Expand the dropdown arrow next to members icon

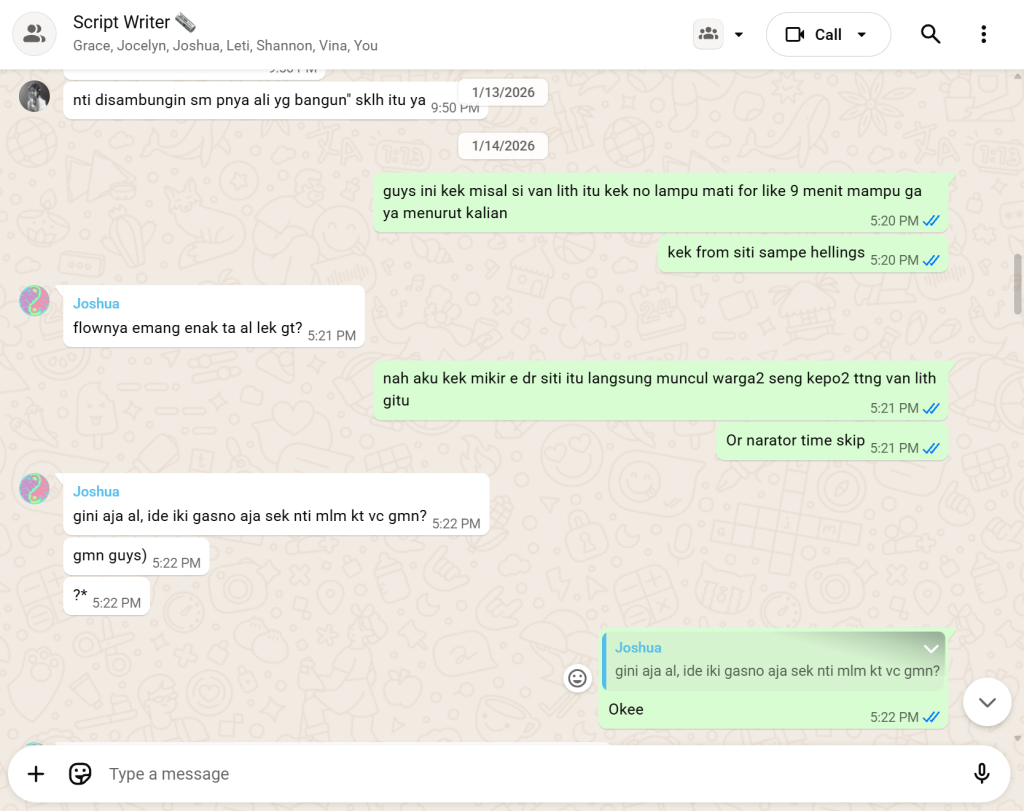pos(739,34)
